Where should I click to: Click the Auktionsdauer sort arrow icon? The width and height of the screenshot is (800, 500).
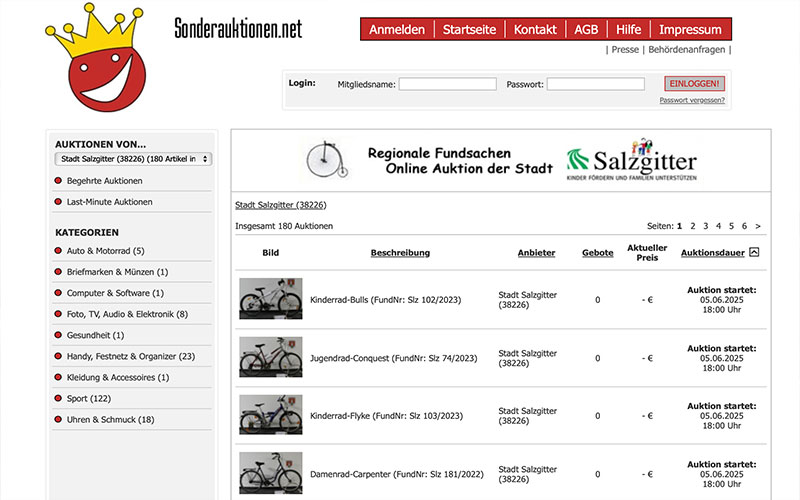tap(754, 252)
